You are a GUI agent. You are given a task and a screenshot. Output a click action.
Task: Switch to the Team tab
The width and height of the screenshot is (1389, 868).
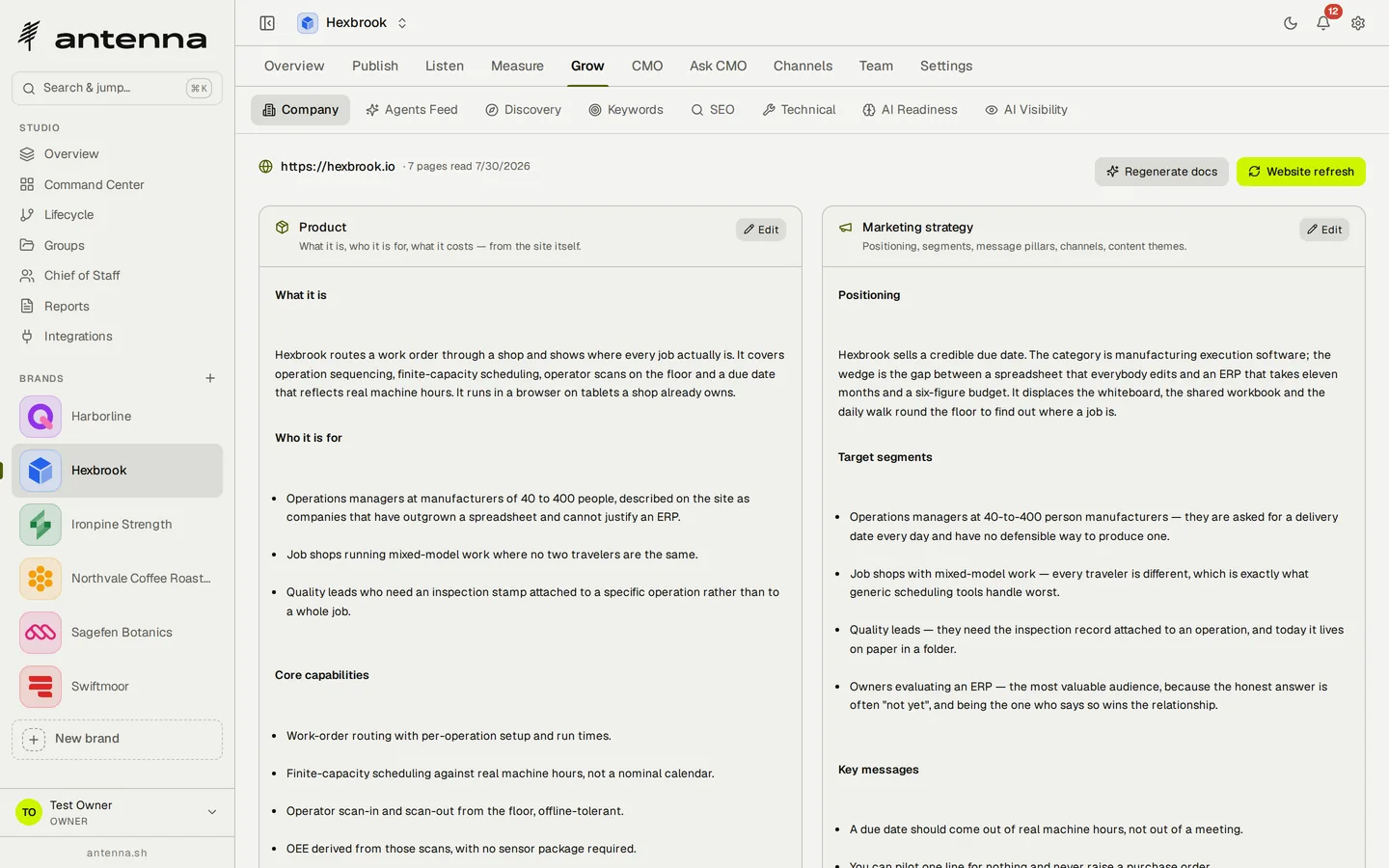(876, 66)
